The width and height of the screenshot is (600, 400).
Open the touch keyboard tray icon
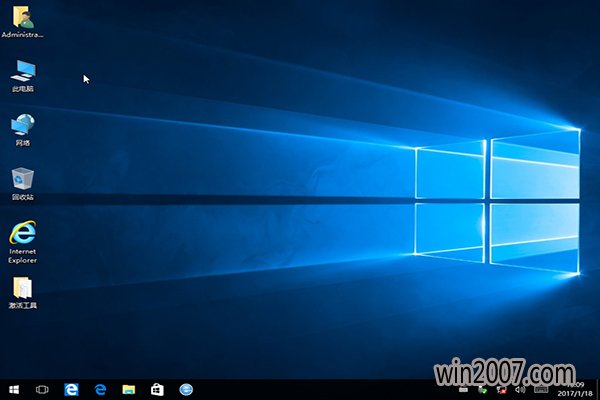click(541, 389)
